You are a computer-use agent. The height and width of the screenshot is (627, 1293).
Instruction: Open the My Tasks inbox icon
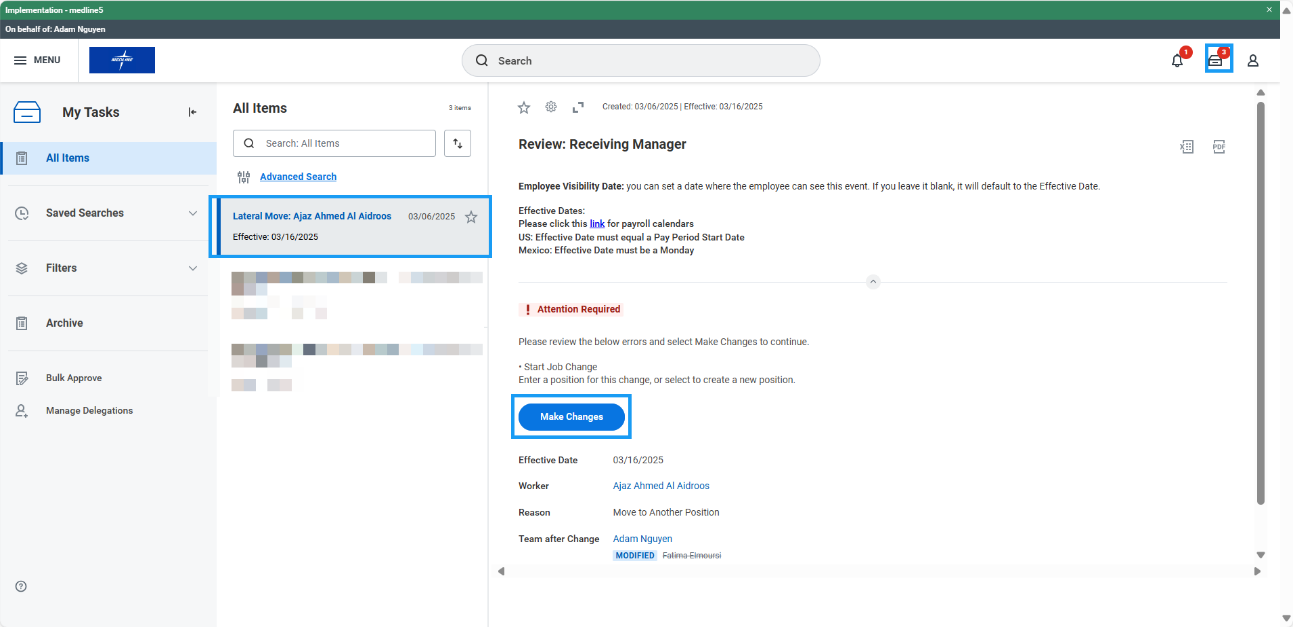point(1216,60)
